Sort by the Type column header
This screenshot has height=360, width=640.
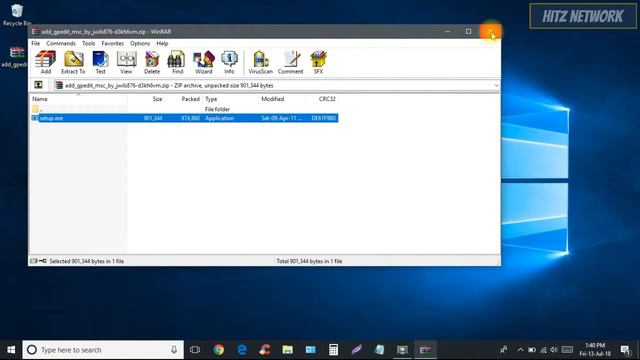[231, 99]
